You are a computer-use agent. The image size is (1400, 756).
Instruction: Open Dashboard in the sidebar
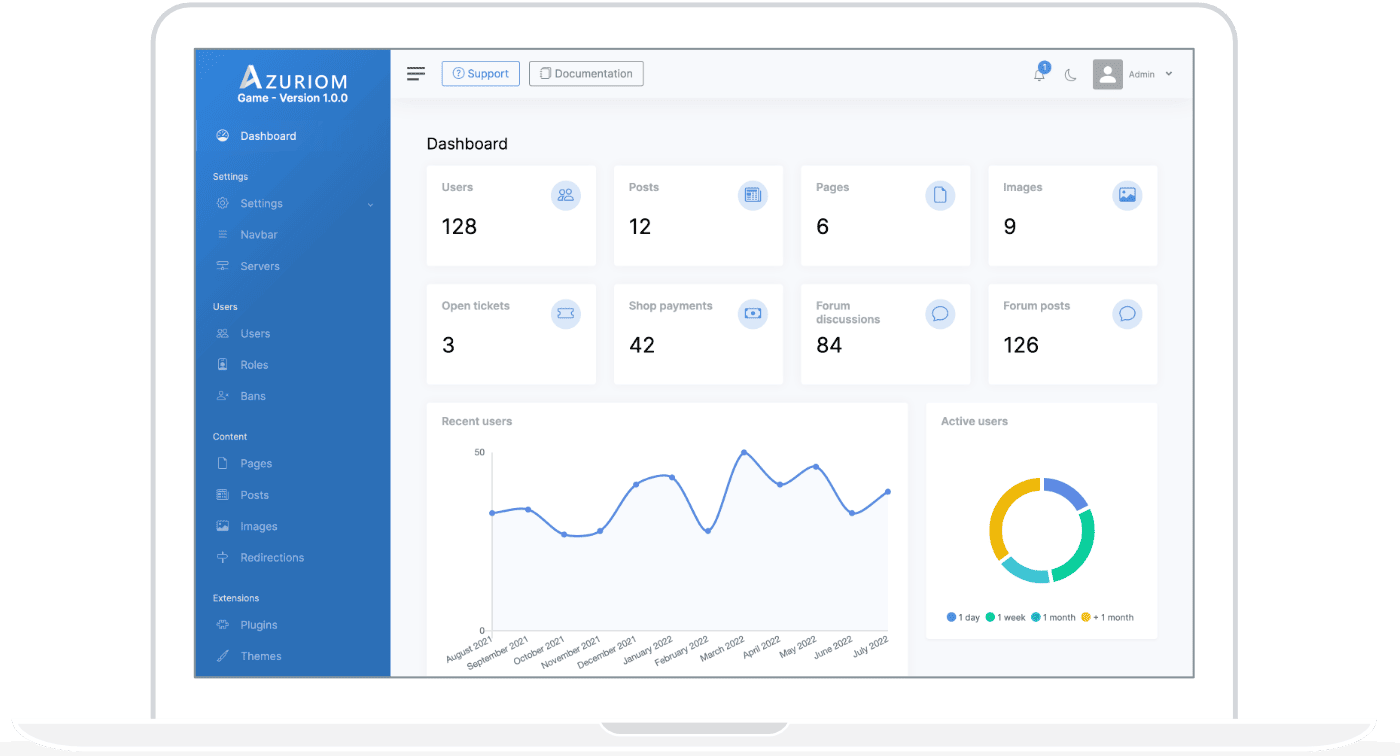268,136
